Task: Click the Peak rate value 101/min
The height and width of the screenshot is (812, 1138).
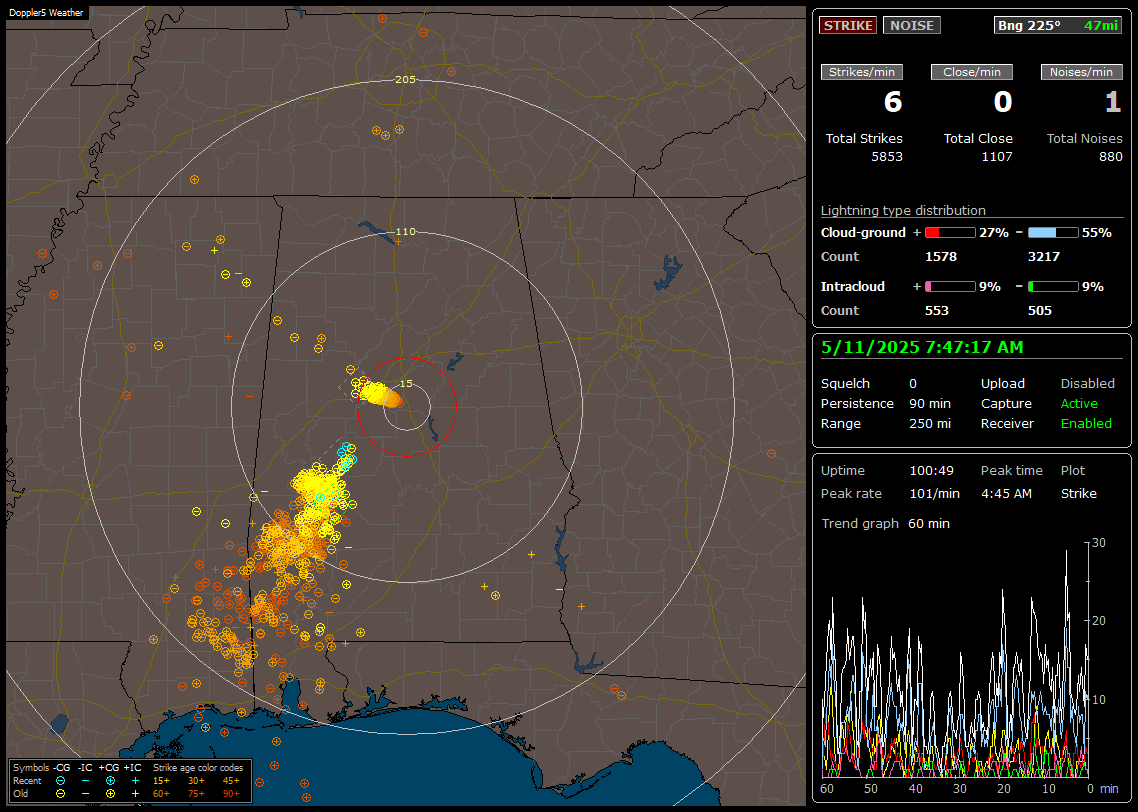Action: pos(934,493)
